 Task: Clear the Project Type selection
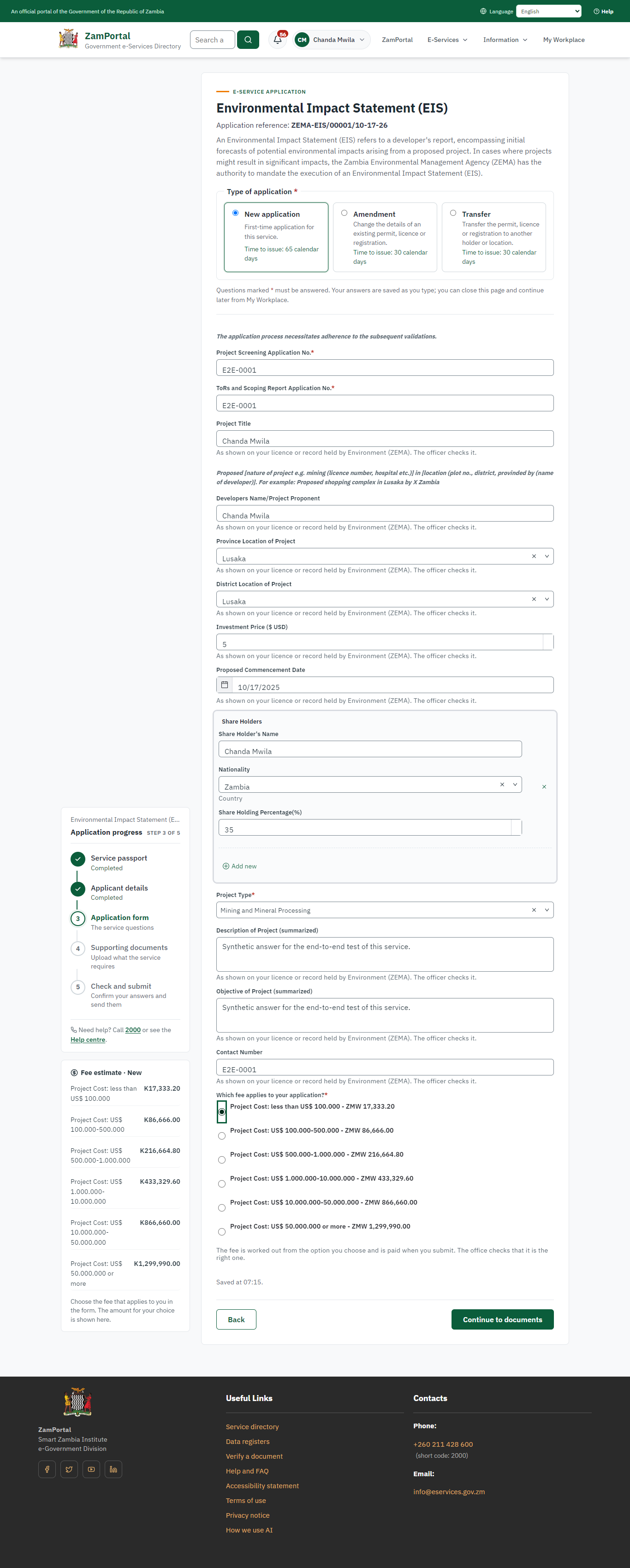[x=534, y=910]
